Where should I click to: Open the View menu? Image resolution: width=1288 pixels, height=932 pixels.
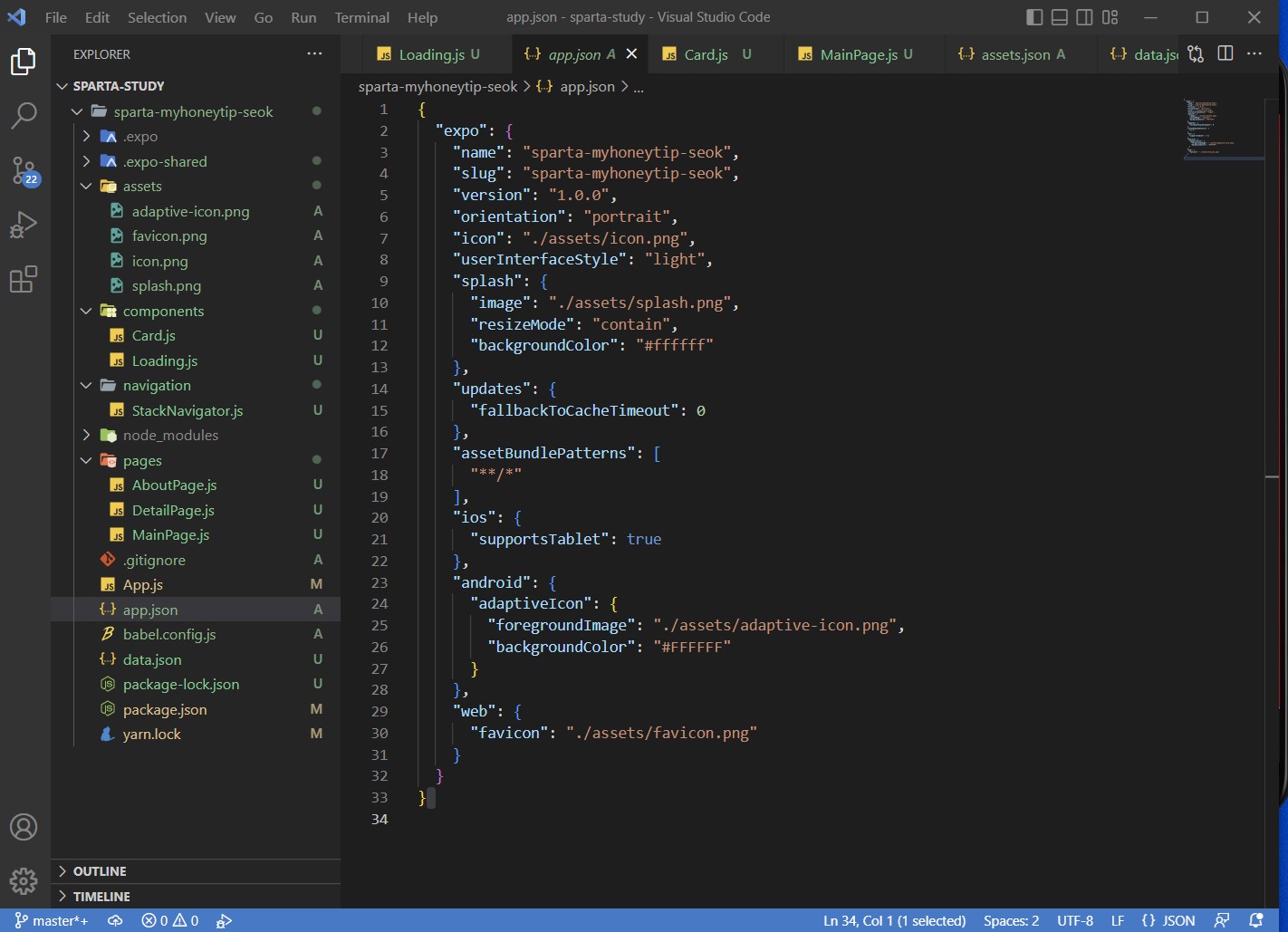(x=220, y=17)
